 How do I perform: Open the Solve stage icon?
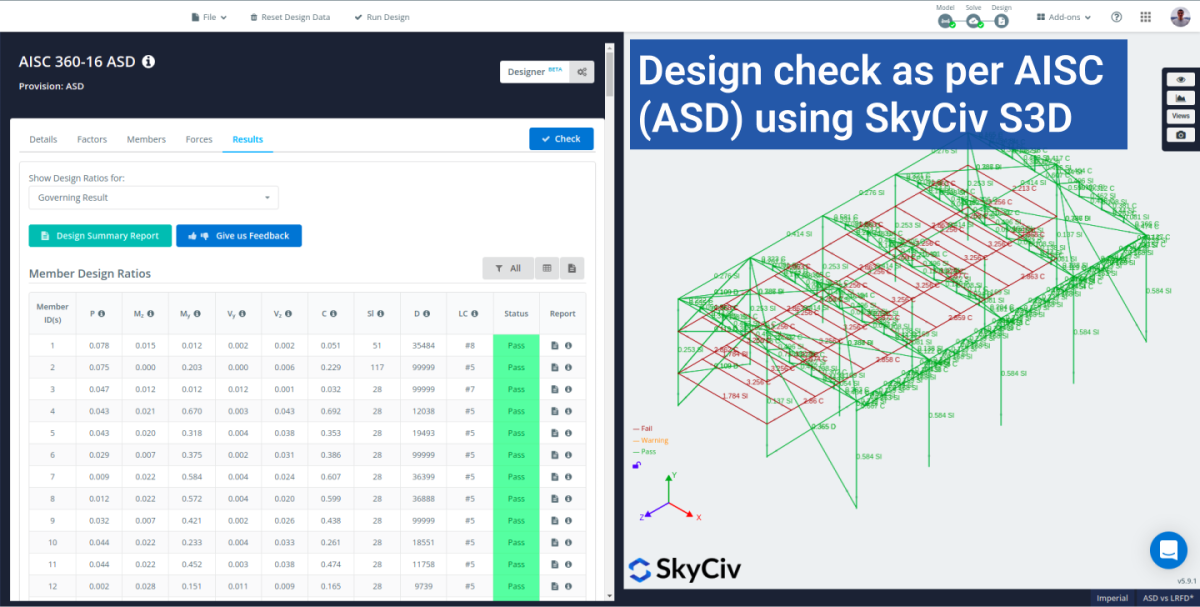click(973, 20)
